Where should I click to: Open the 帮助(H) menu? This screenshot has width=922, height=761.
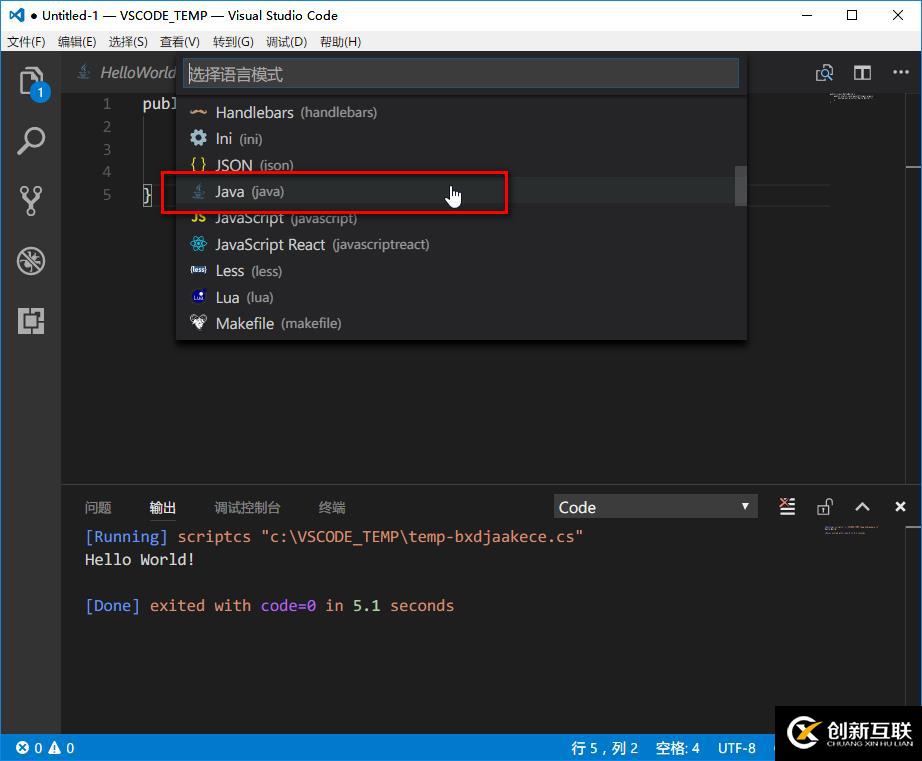coord(340,42)
